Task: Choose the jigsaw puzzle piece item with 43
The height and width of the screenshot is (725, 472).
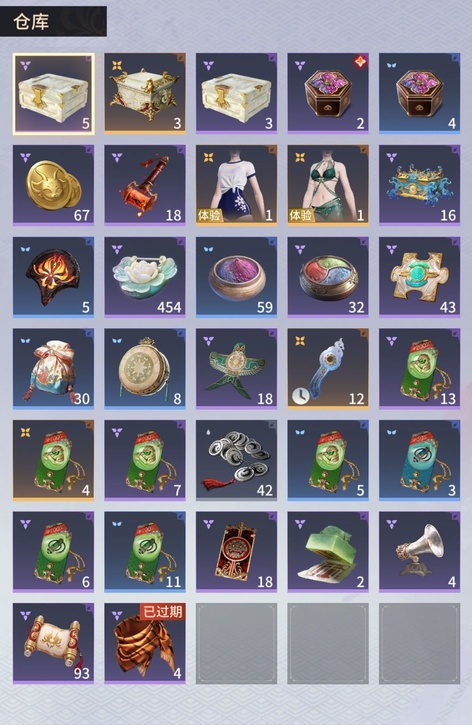Action: (x=419, y=277)
